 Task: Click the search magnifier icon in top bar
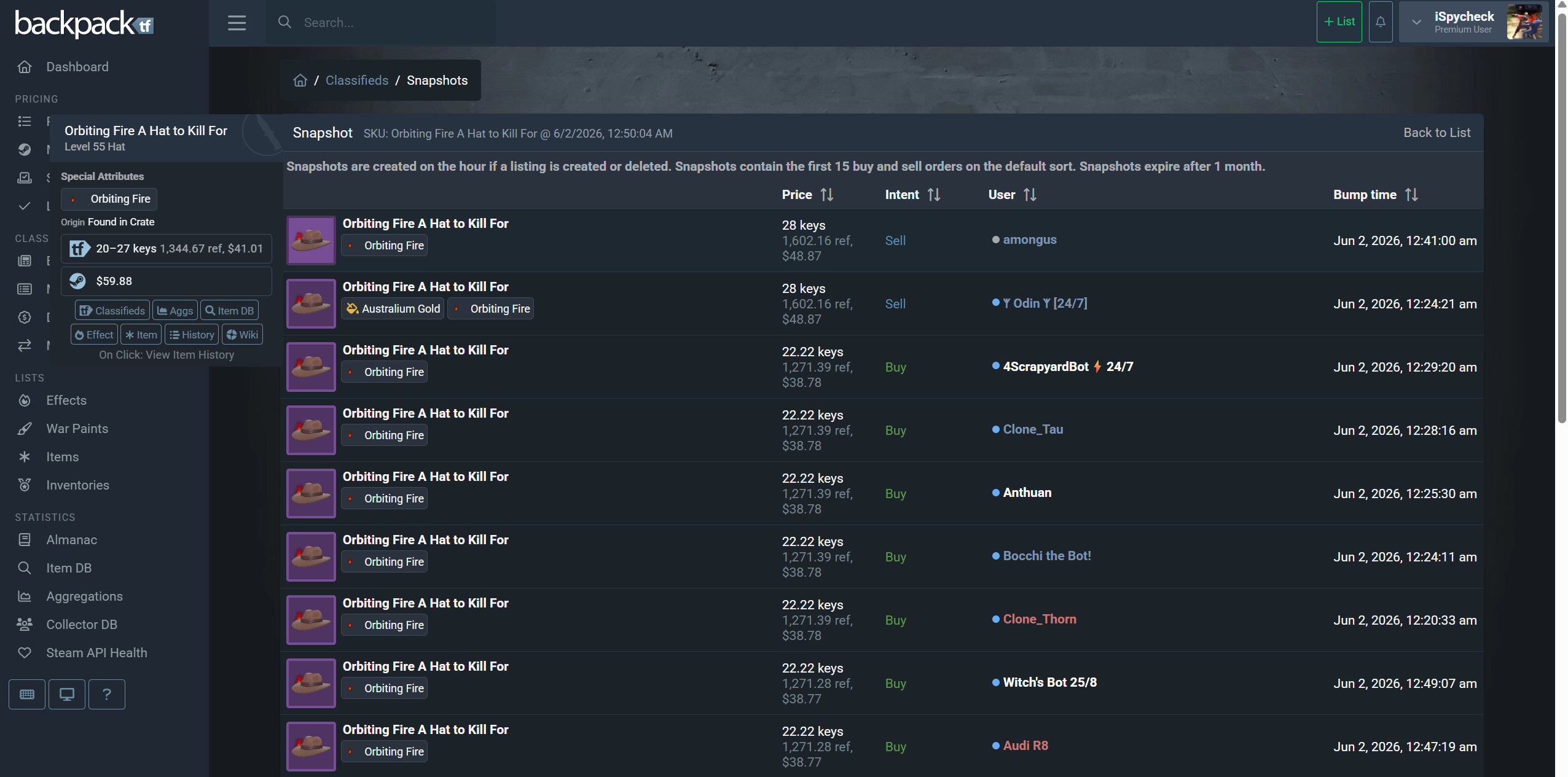click(284, 22)
